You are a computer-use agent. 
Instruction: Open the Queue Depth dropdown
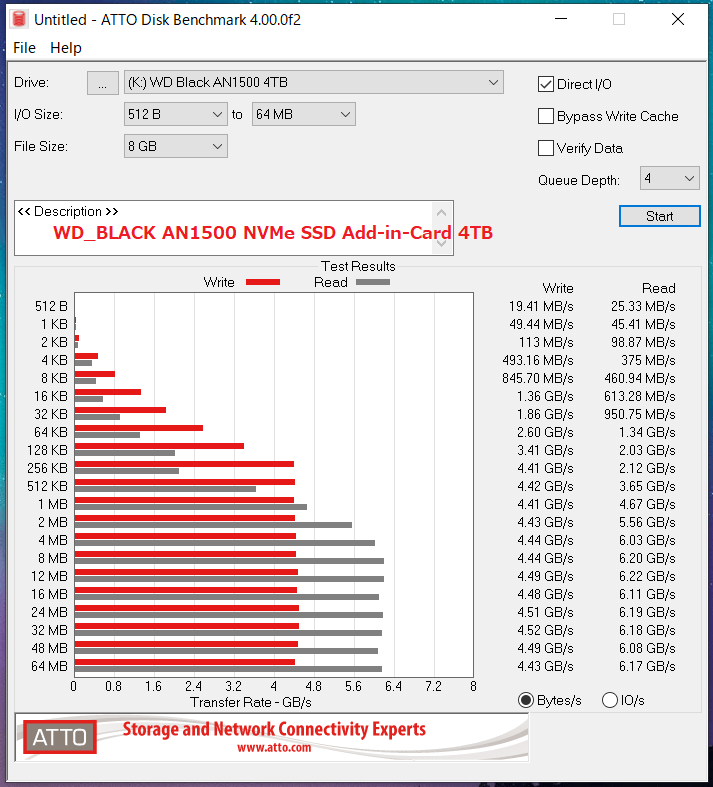point(669,178)
